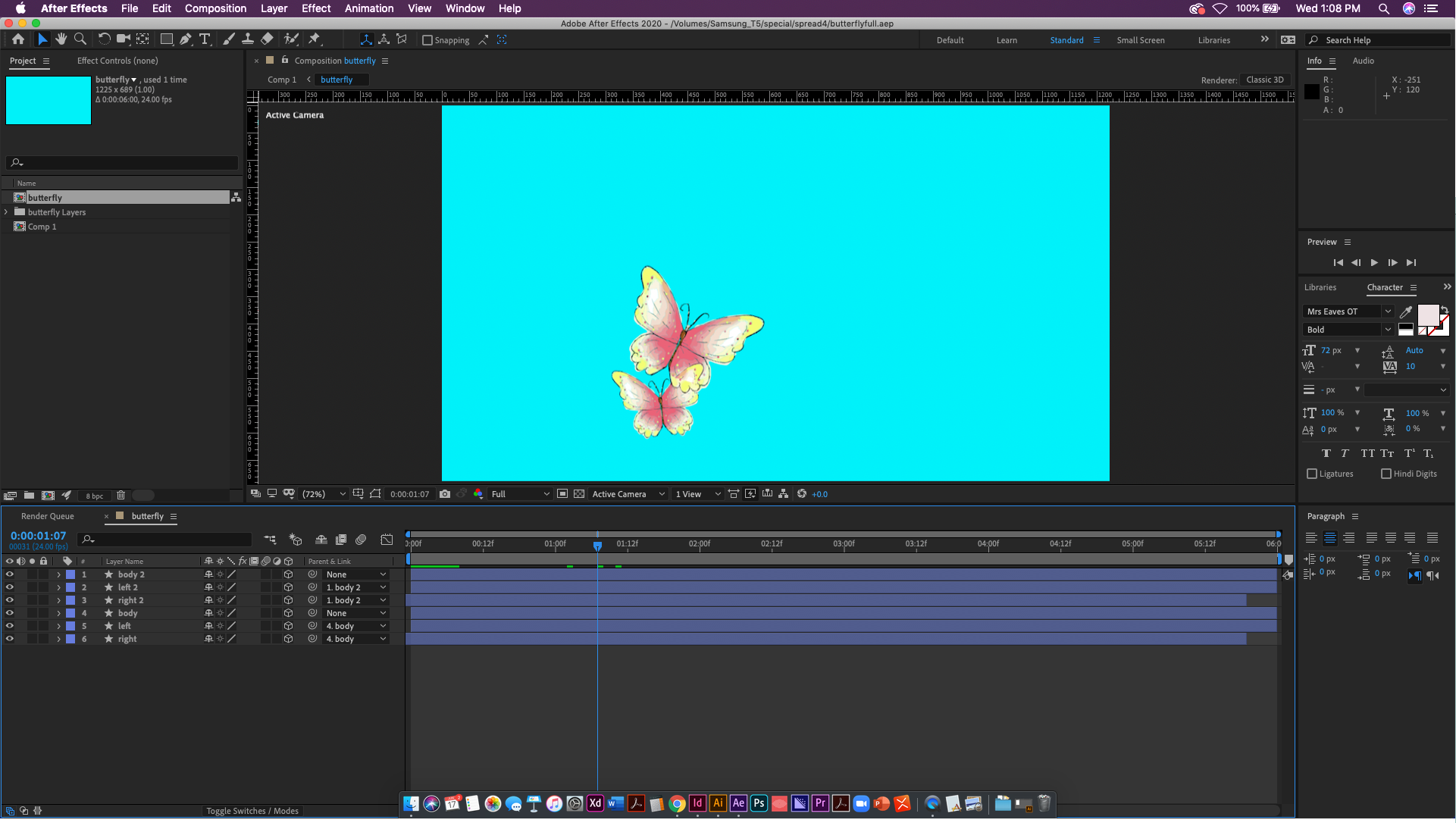Open the Bold font style dropdown
1456x823 pixels.
coord(1348,330)
